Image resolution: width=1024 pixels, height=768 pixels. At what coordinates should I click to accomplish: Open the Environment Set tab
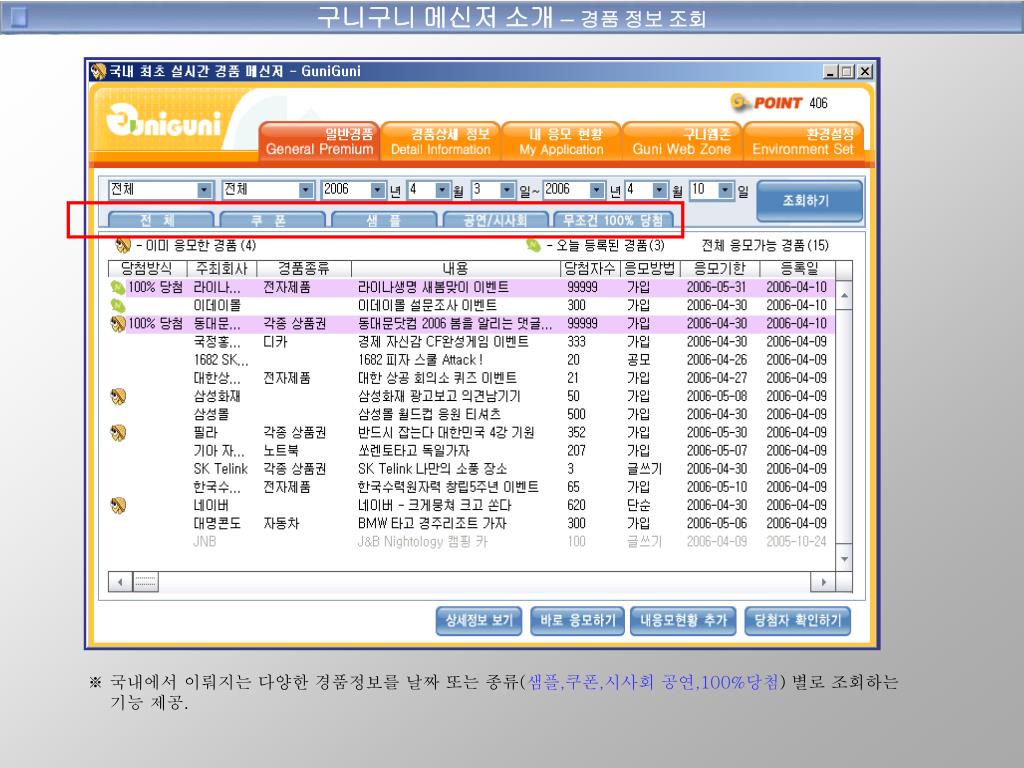(x=803, y=141)
